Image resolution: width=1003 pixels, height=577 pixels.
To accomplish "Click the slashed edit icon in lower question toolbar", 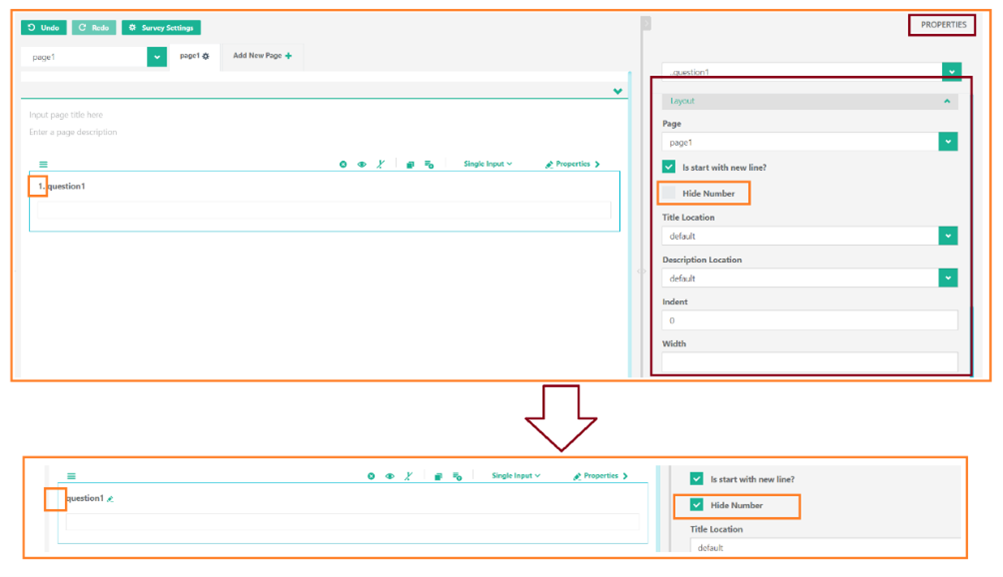I will [x=409, y=476].
